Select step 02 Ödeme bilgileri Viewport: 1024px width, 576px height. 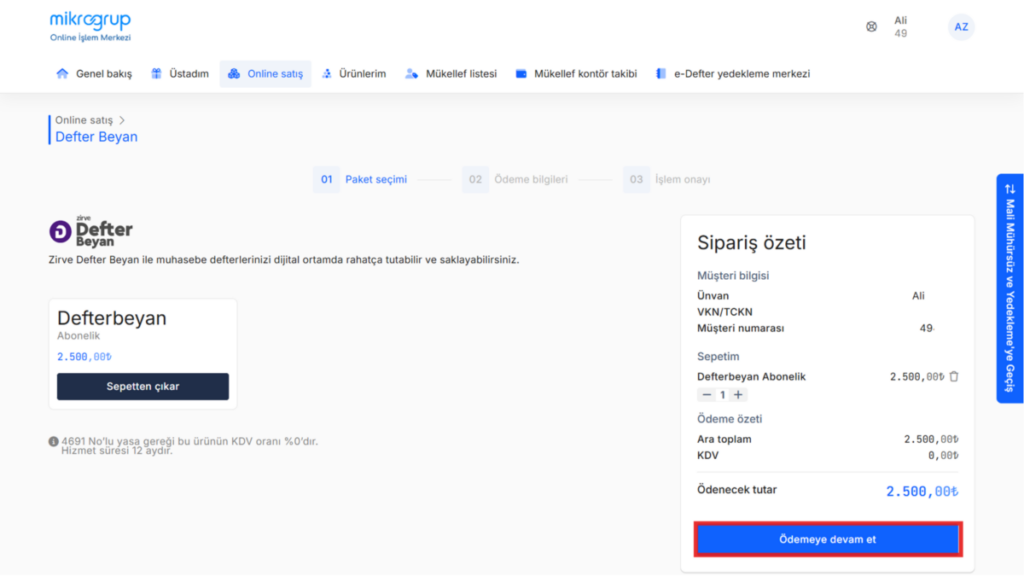click(515, 179)
